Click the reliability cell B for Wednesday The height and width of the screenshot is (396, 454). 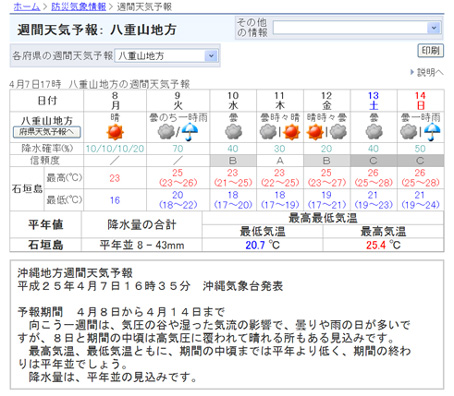click(233, 161)
